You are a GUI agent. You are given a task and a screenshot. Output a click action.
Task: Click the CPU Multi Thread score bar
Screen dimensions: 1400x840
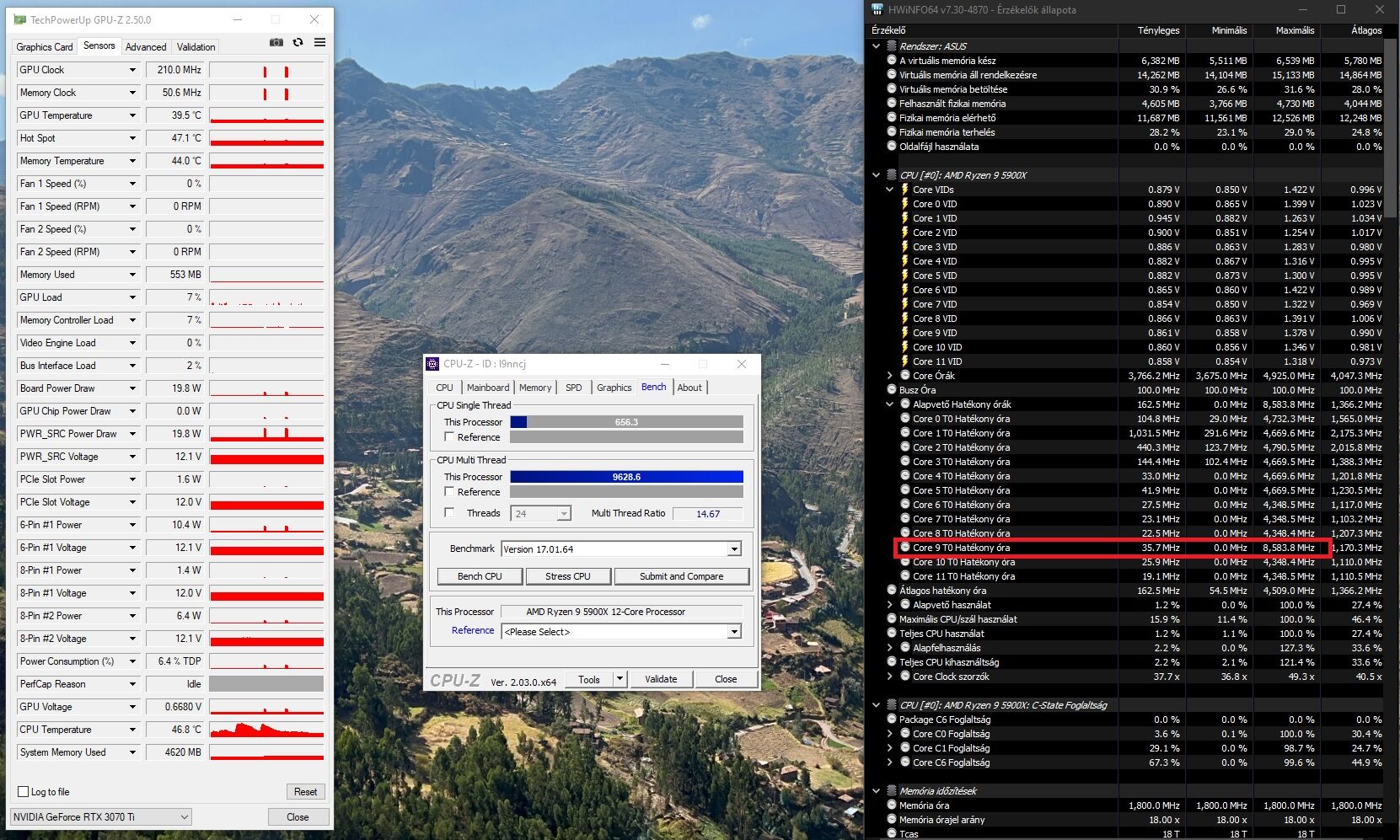click(x=626, y=477)
